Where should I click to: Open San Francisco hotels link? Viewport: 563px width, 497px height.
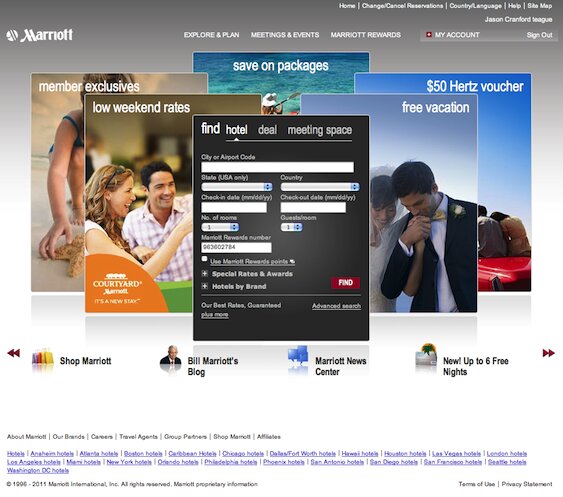click(x=453, y=462)
